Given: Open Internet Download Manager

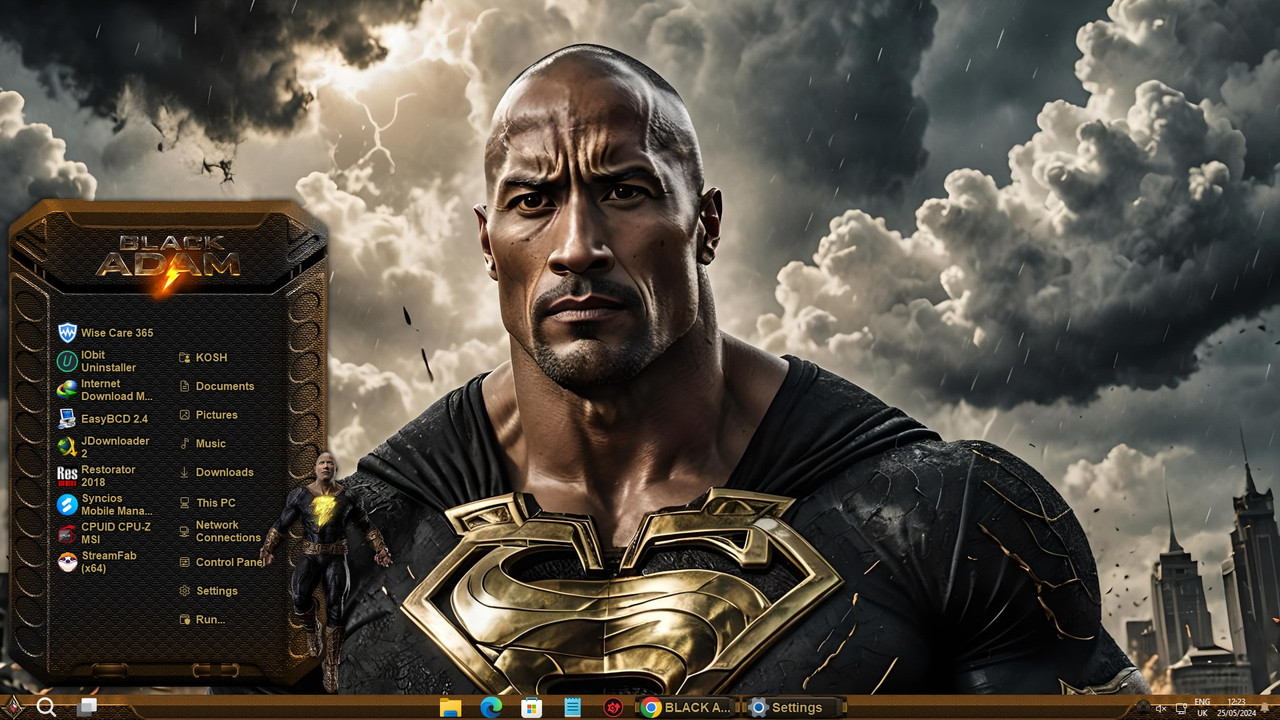Looking at the screenshot, I should click(106, 390).
